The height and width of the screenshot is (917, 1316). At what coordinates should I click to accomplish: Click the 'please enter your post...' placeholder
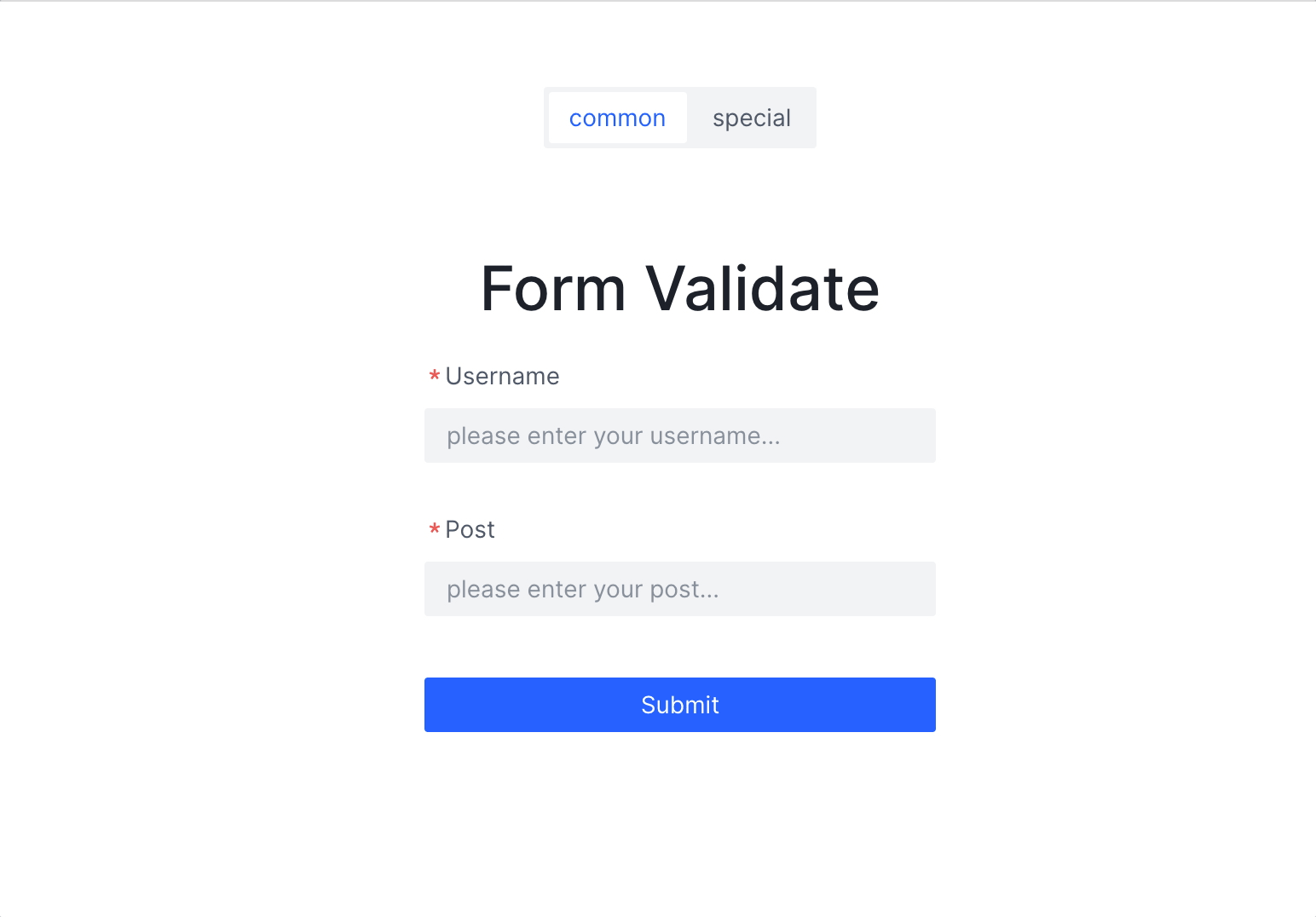pos(582,589)
